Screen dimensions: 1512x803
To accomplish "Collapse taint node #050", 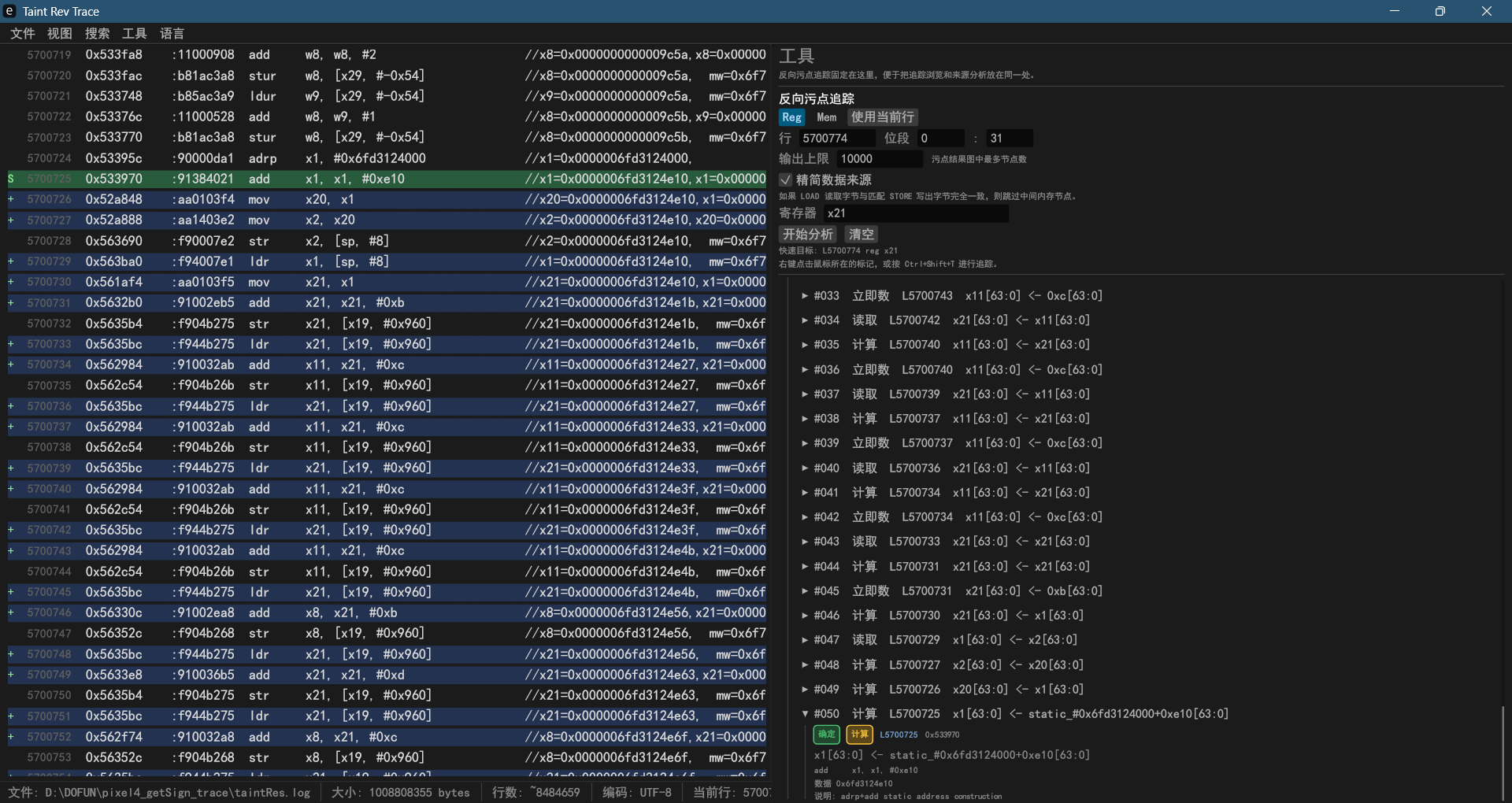I will [x=805, y=714].
